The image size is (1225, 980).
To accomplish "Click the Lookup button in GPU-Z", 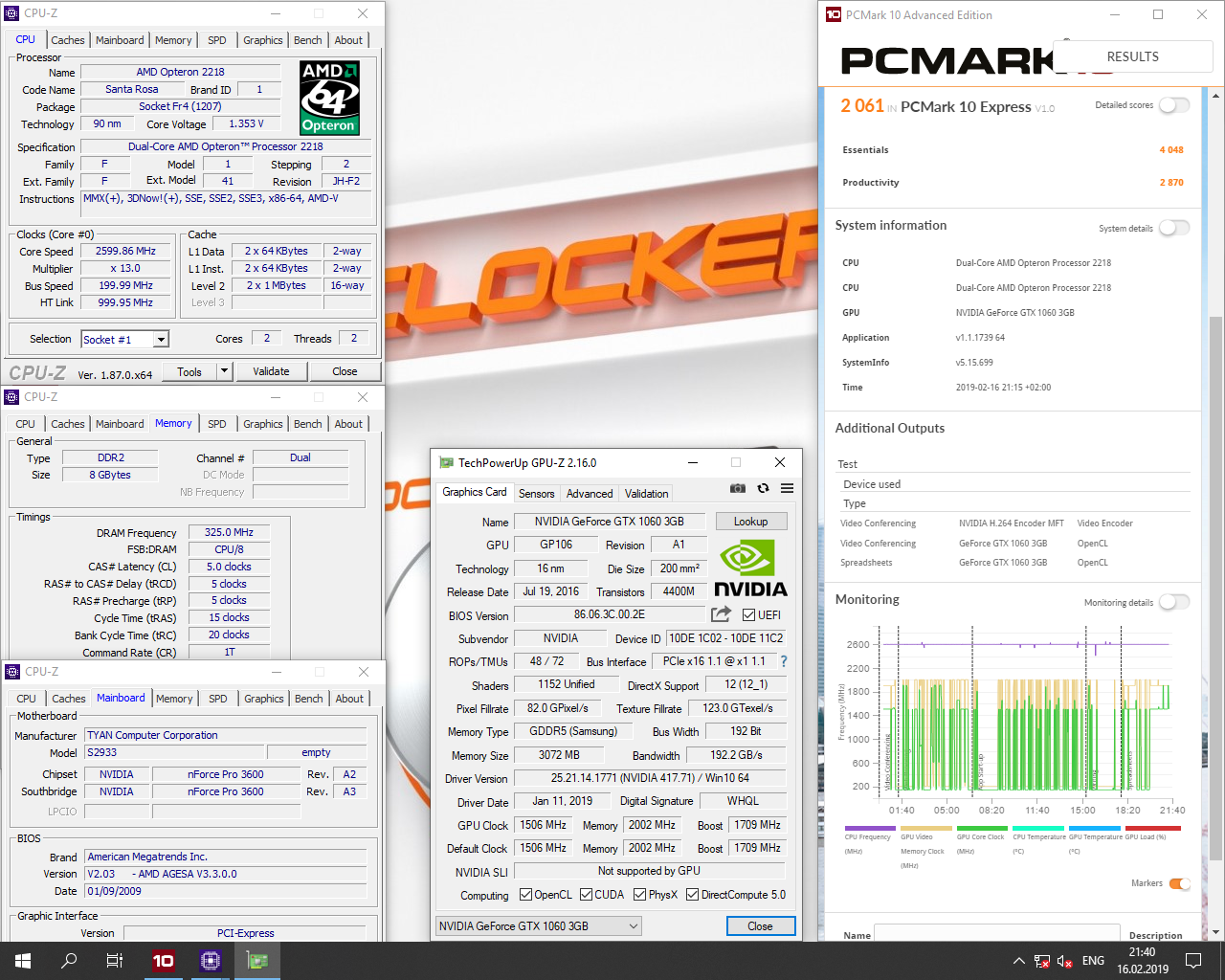I will (751, 522).
